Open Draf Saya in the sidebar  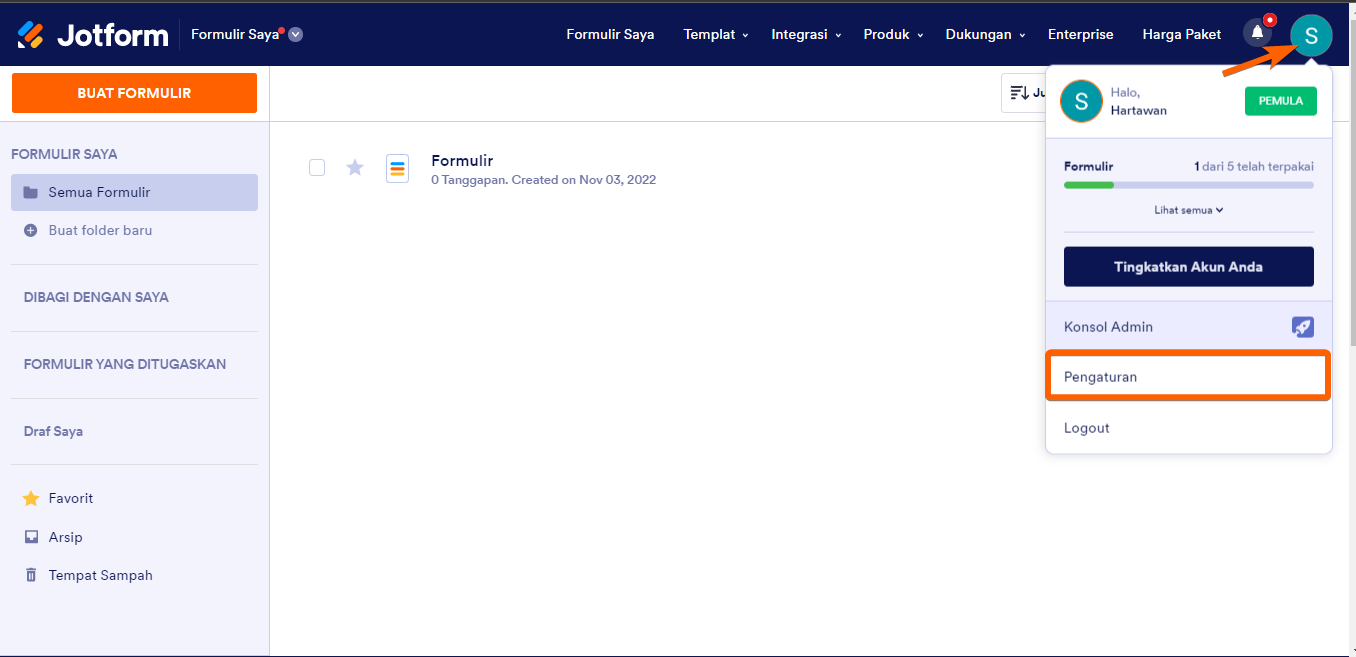(53, 431)
